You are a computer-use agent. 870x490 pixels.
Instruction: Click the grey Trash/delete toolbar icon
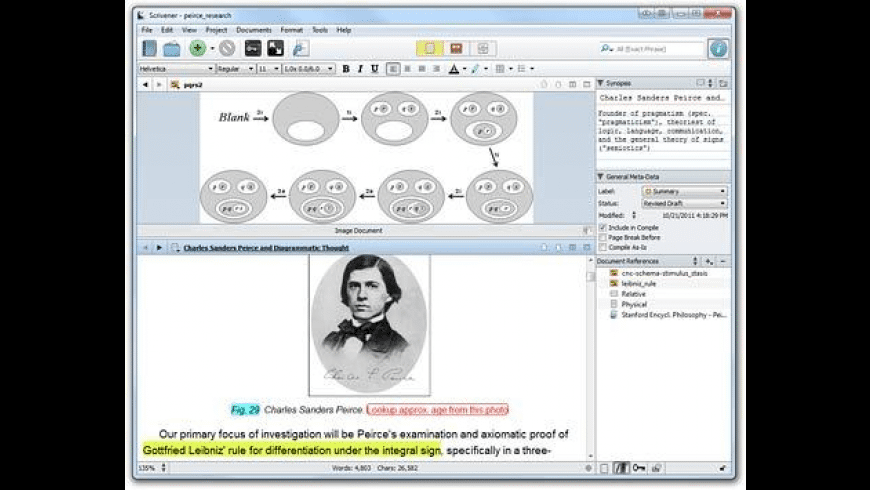pyautogui.click(x=227, y=48)
